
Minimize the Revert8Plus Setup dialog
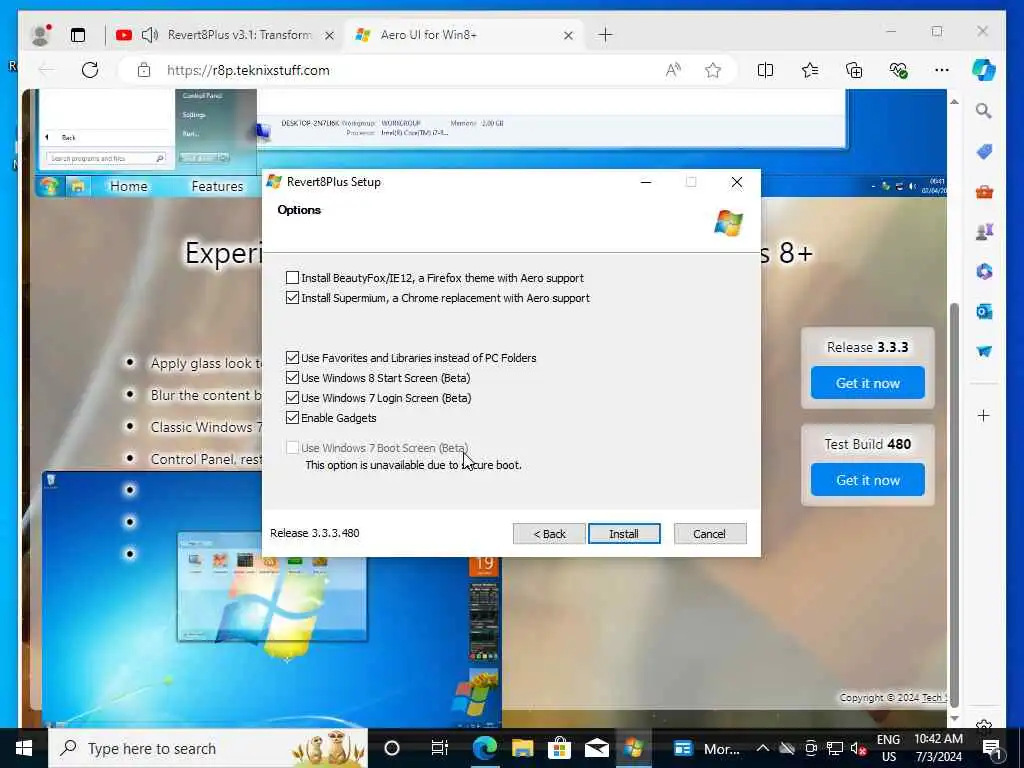click(646, 182)
